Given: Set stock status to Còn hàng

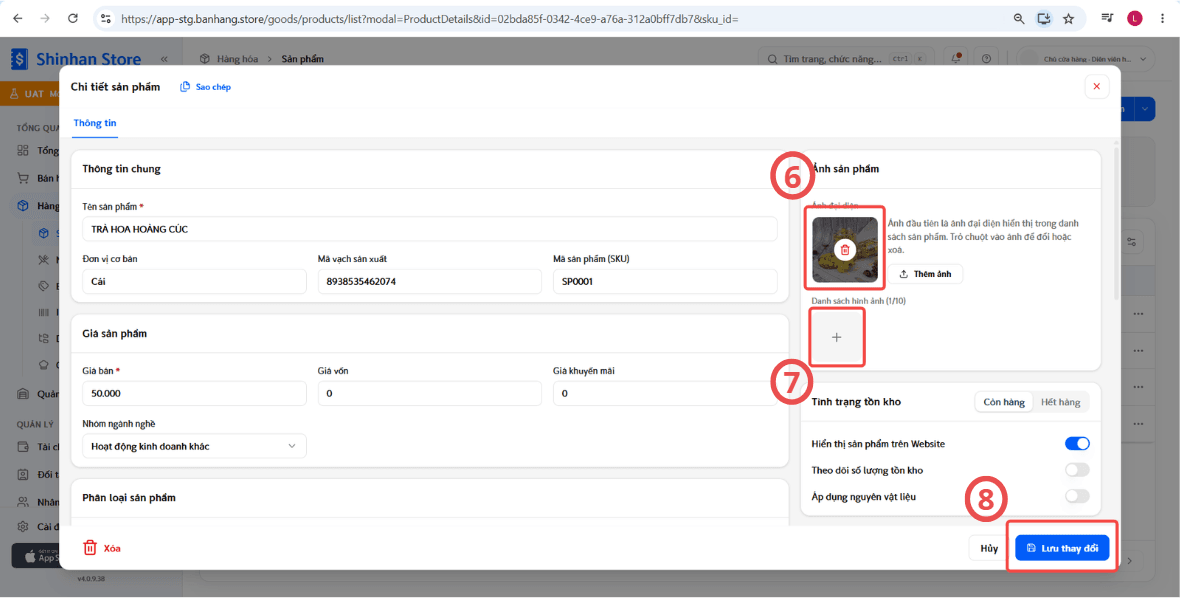Looking at the screenshot, I should click(1004, 402).
